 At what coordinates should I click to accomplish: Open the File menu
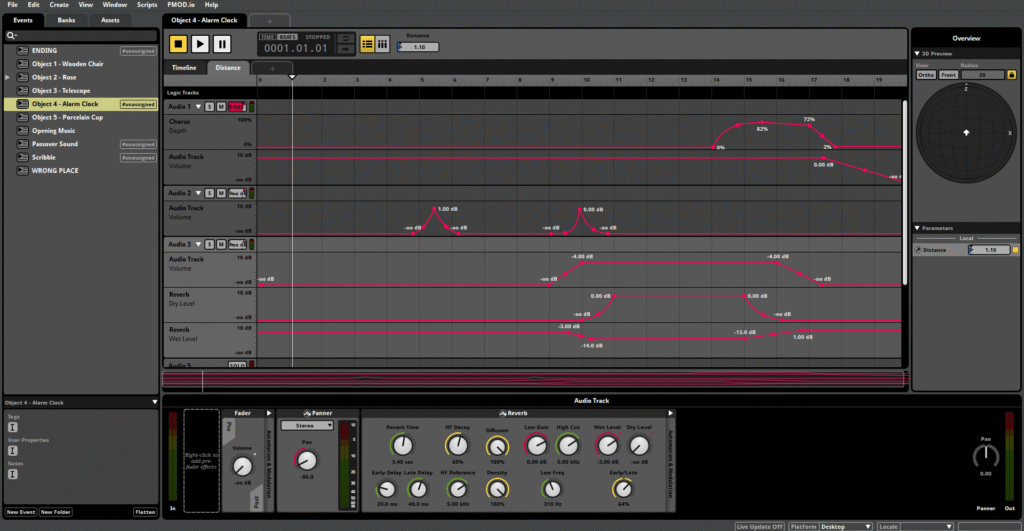pos(12,5)
